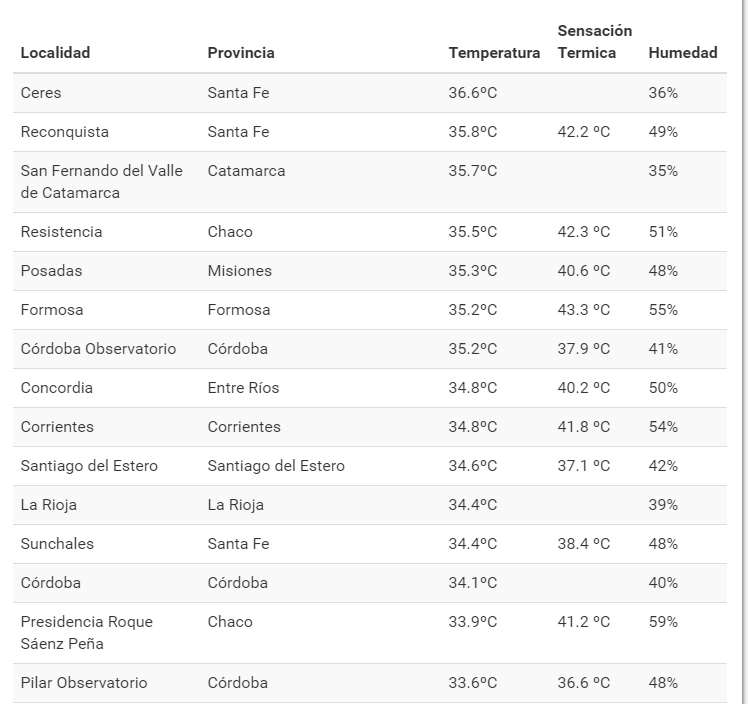Select the Posadas row name
Viewport: 748px width, 704px height.
click(51, 271)
